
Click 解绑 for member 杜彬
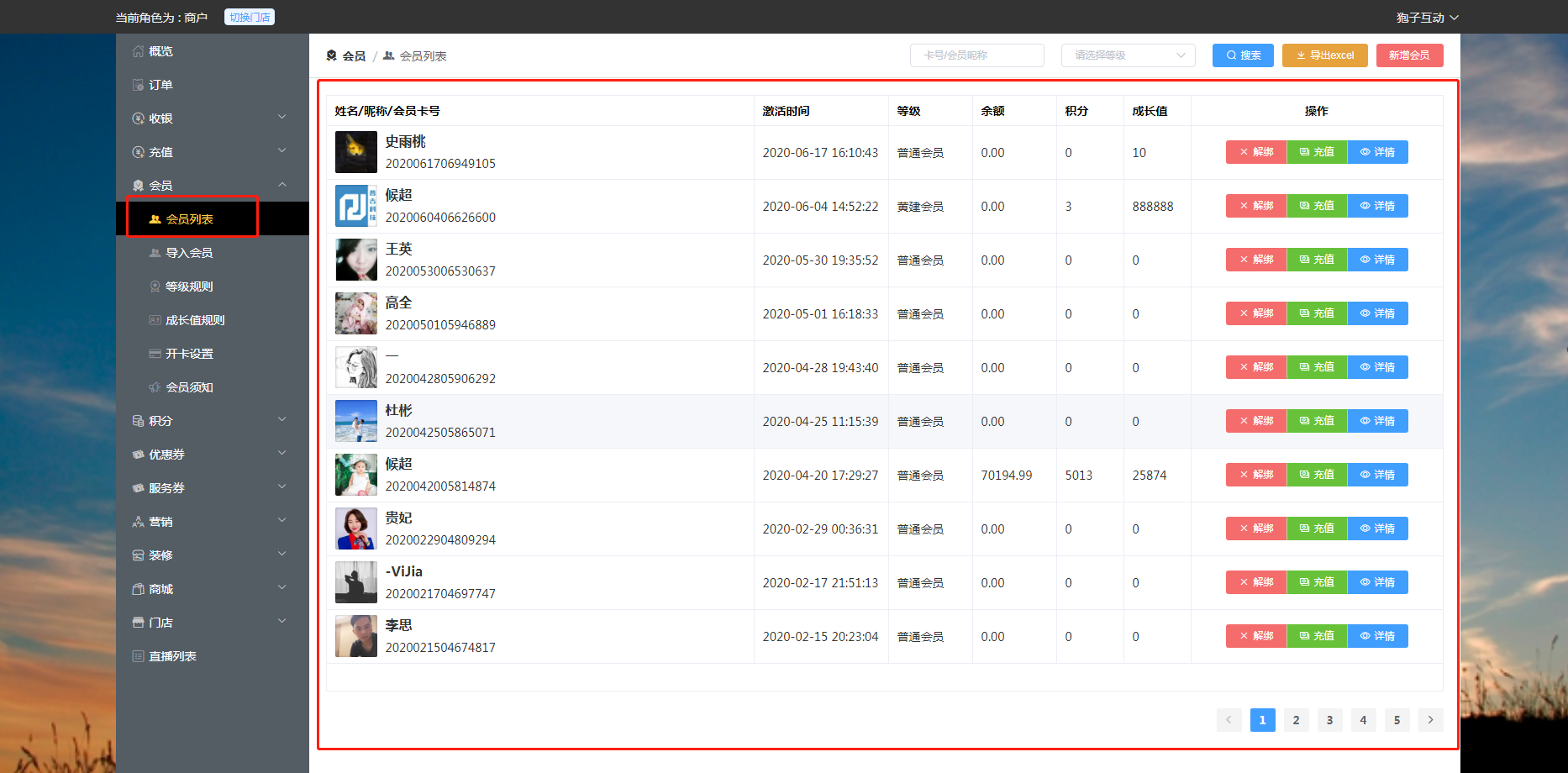[1256, 421]
